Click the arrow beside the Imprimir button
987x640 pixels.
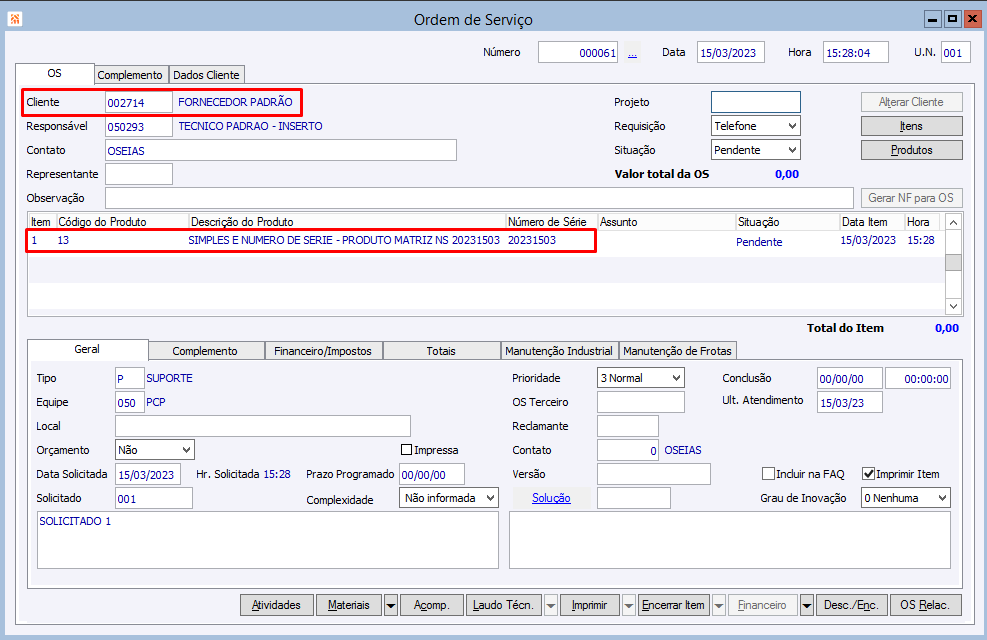[x=628, y=605]
